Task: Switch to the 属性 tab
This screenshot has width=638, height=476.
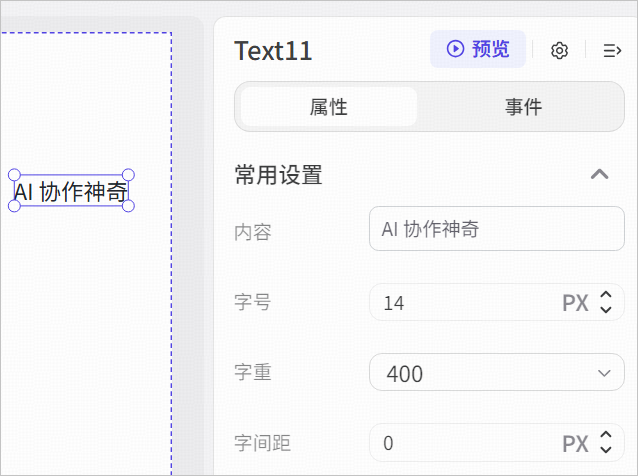Action: 328,107
